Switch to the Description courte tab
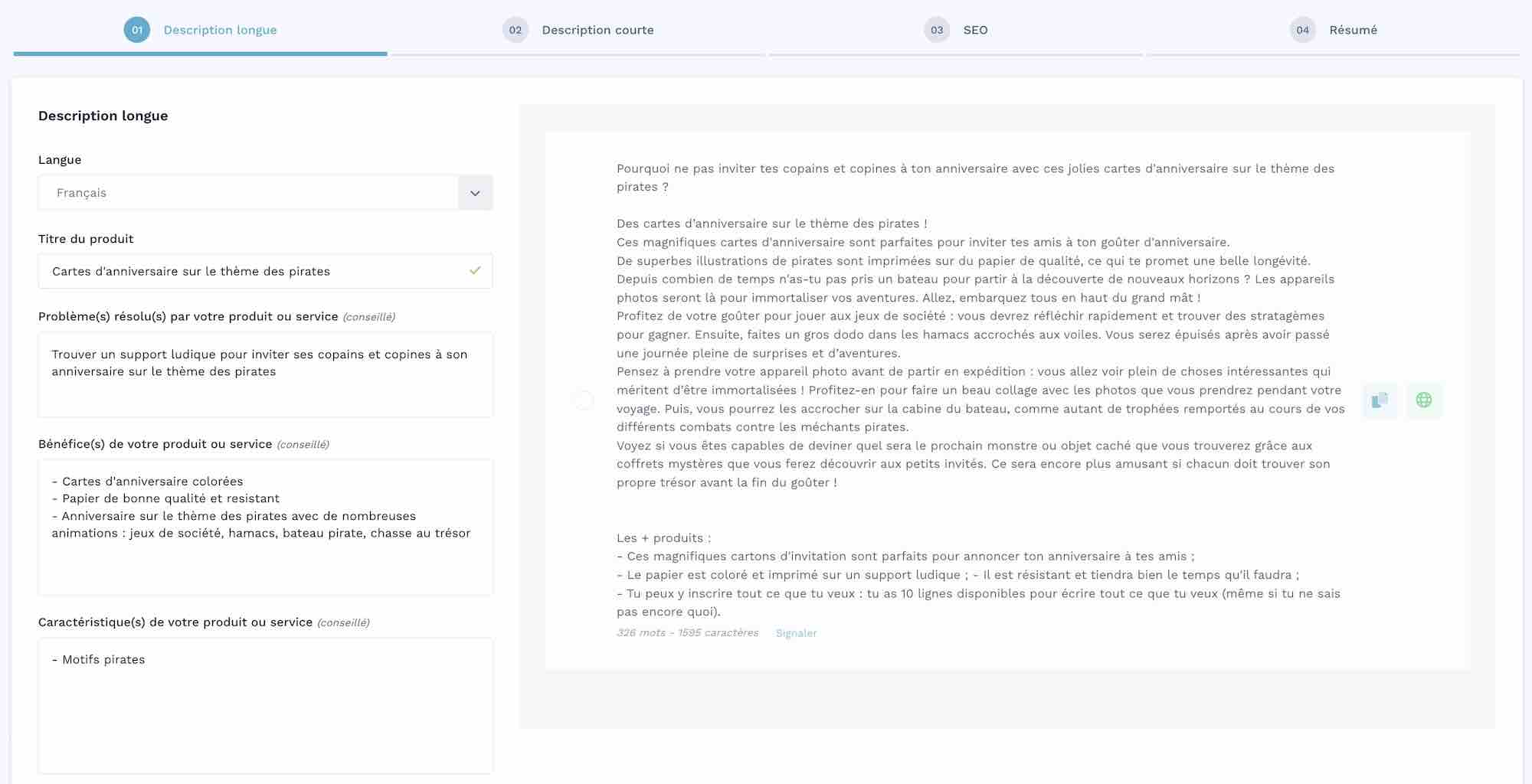Viewport: 1532px width, 784px height. click(597, 30)
